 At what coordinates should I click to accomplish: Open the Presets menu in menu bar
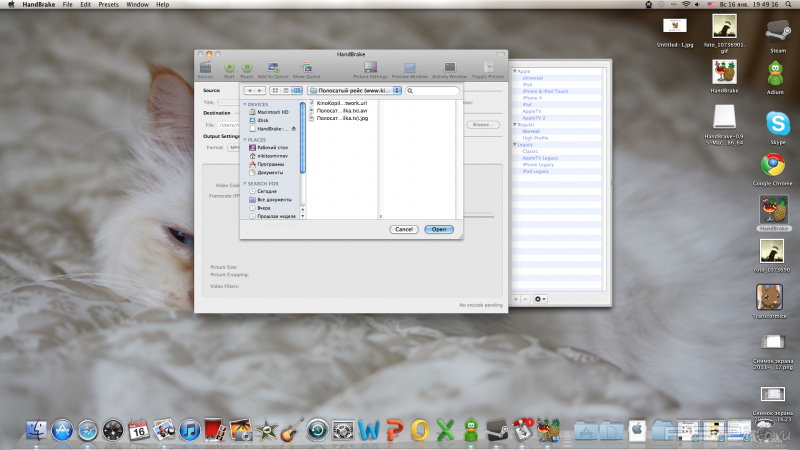click(110, 5)
